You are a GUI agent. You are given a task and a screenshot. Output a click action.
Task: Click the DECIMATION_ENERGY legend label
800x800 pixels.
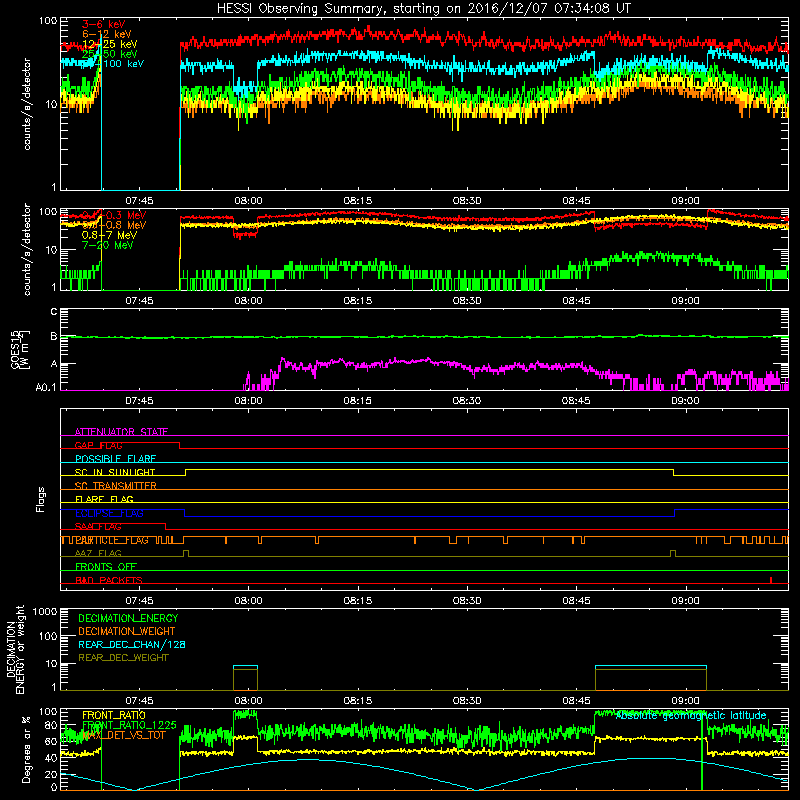coord(128,618)
